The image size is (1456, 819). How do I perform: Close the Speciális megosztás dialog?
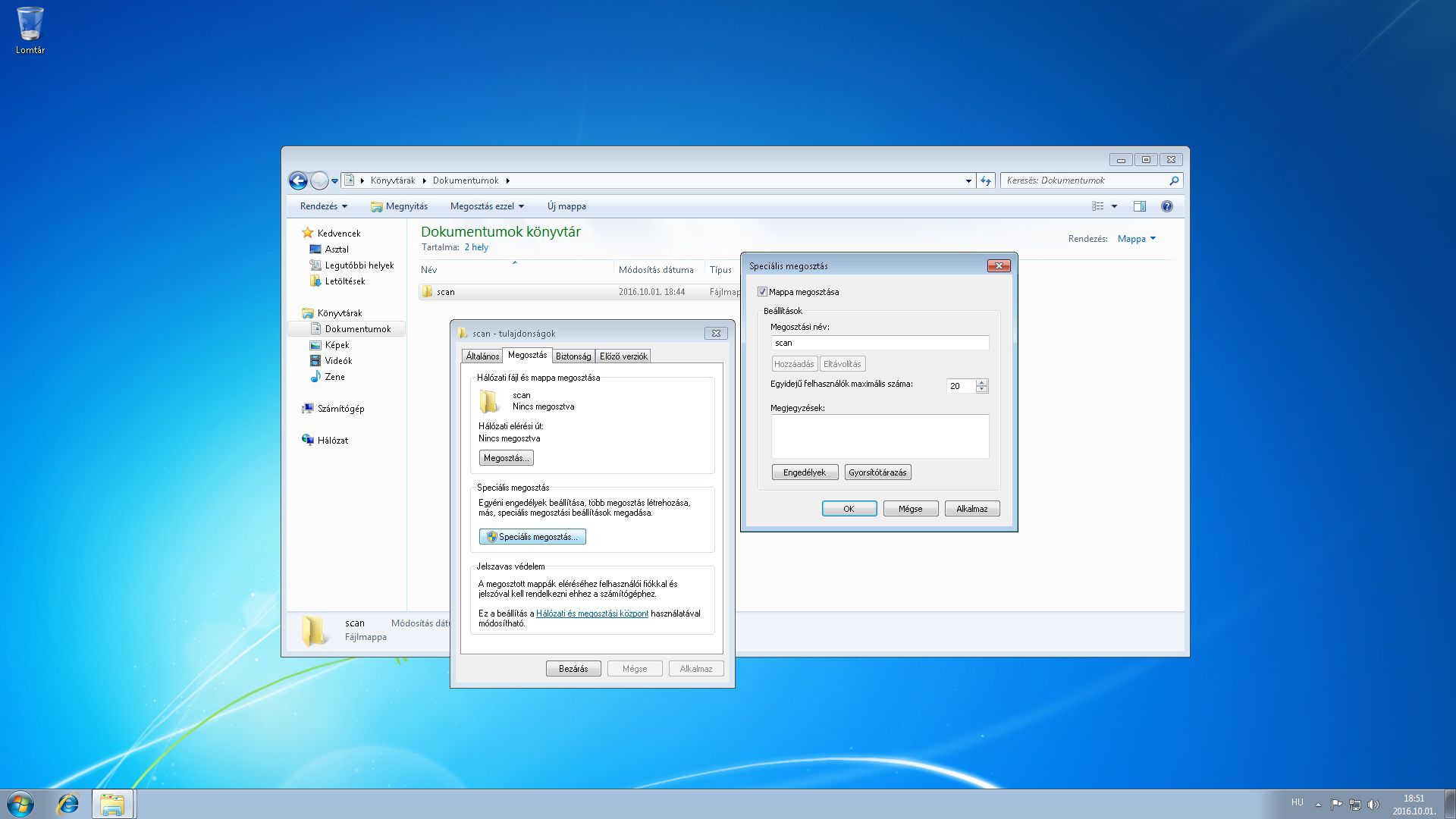(999, 265)
